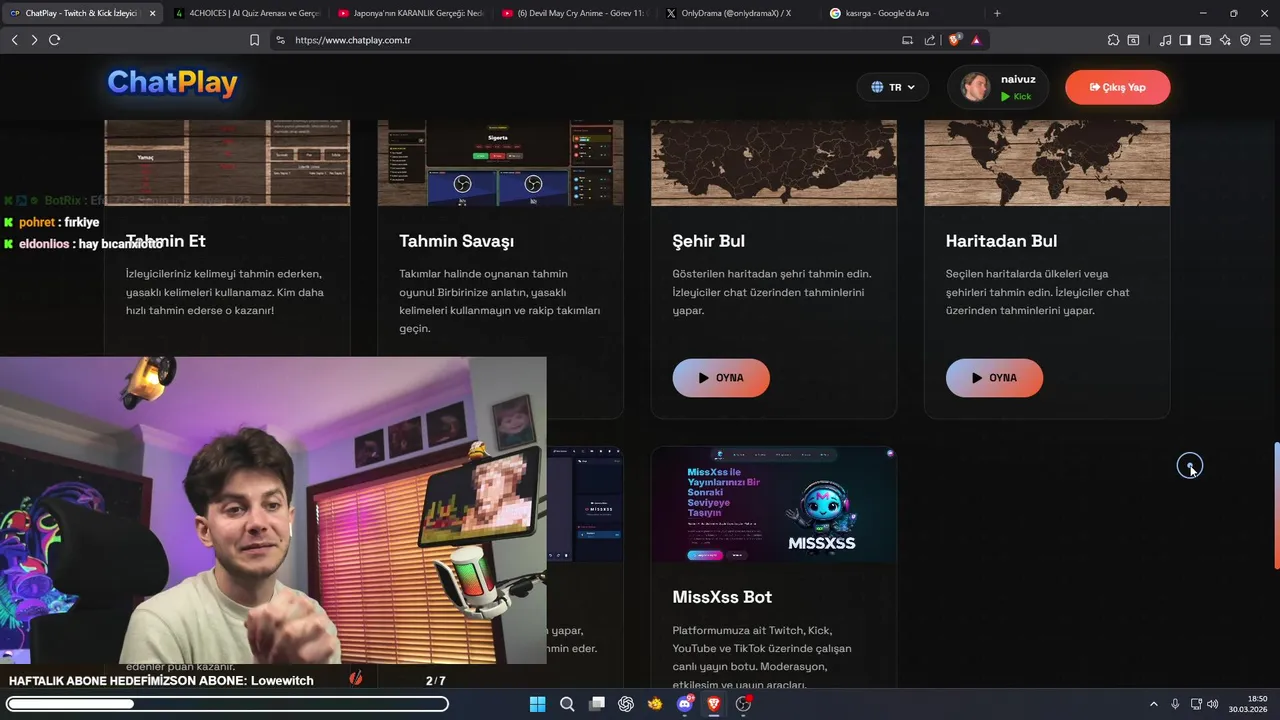
Task: Open the Brave VPN shield icon
Action: click(1245, 40)
